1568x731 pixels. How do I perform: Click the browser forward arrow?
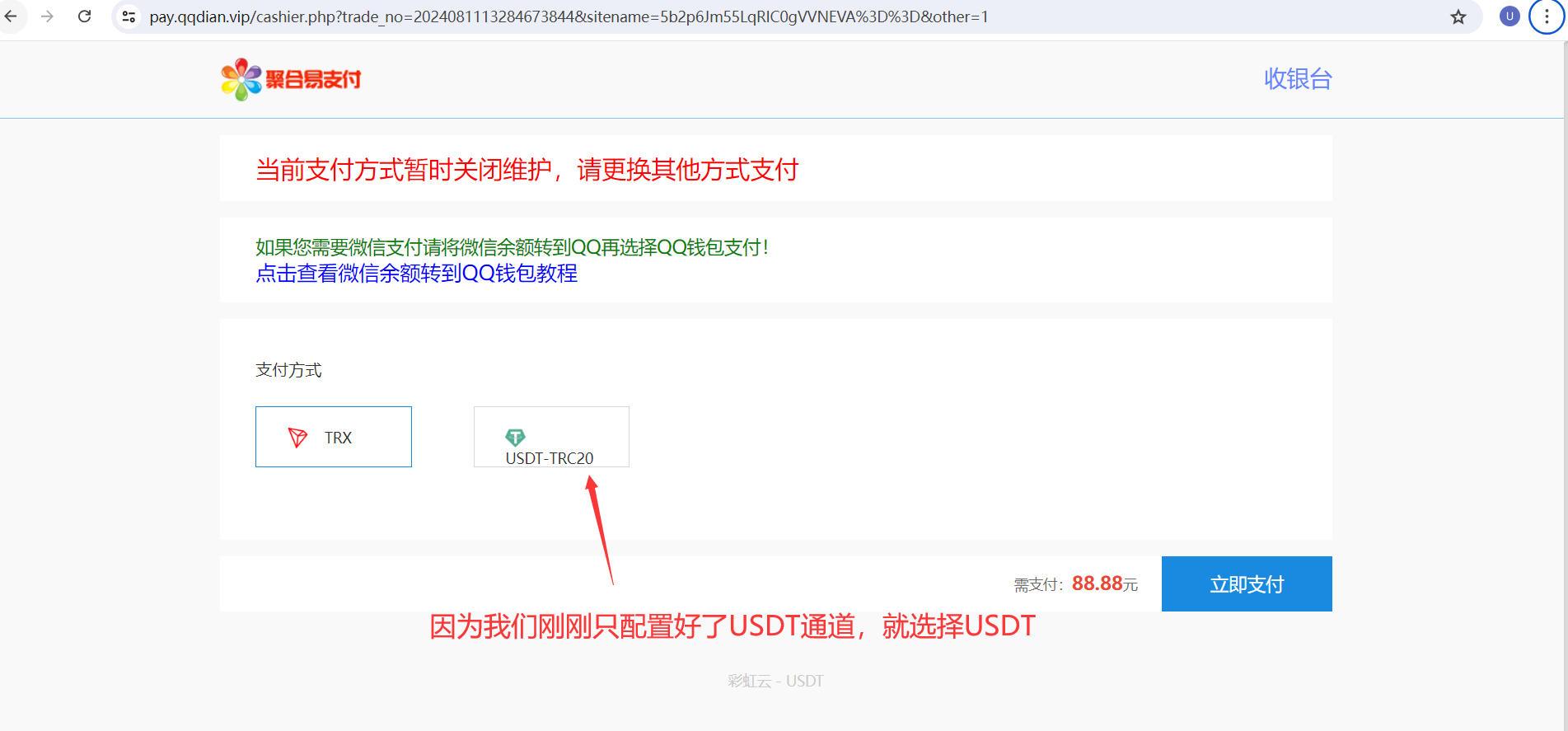[47, 16]
